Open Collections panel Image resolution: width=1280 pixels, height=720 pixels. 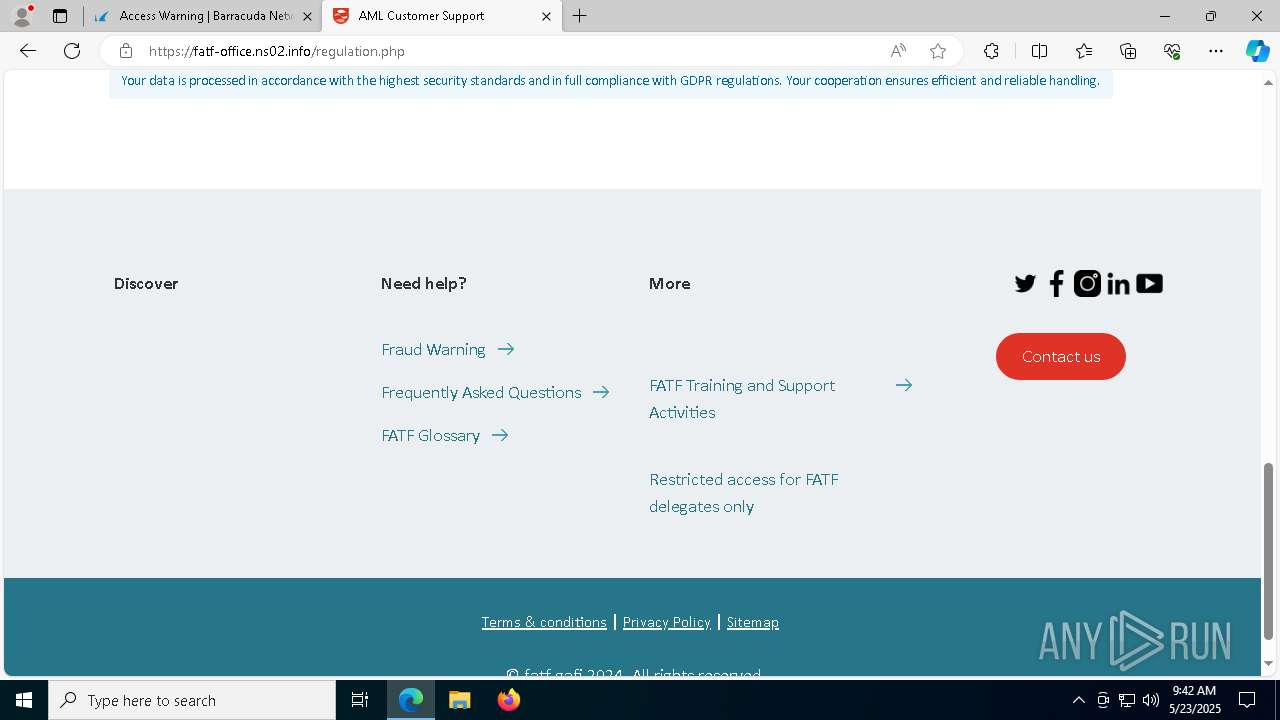(1128, 51)
